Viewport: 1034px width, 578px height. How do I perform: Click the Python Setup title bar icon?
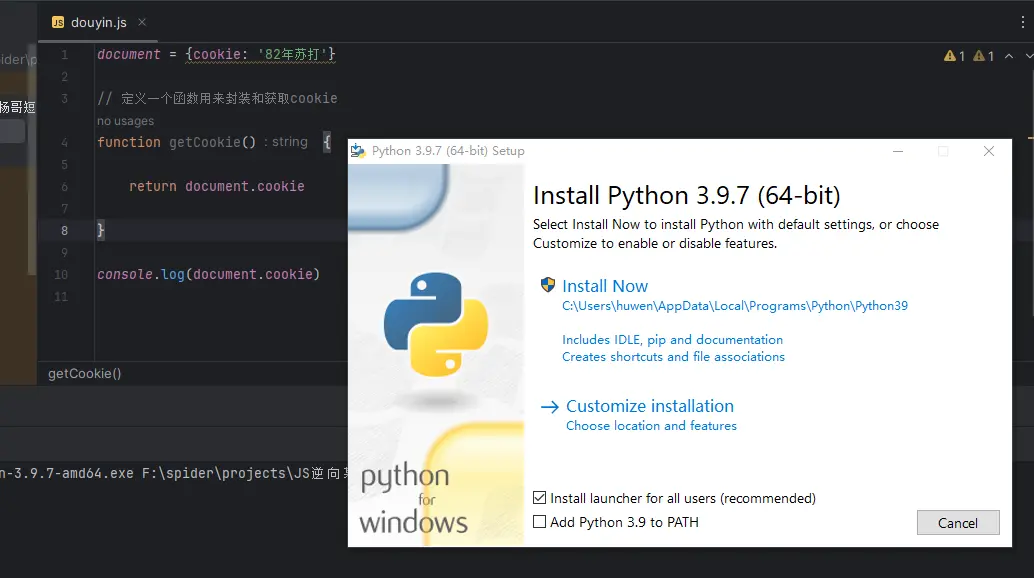[357, 151]
